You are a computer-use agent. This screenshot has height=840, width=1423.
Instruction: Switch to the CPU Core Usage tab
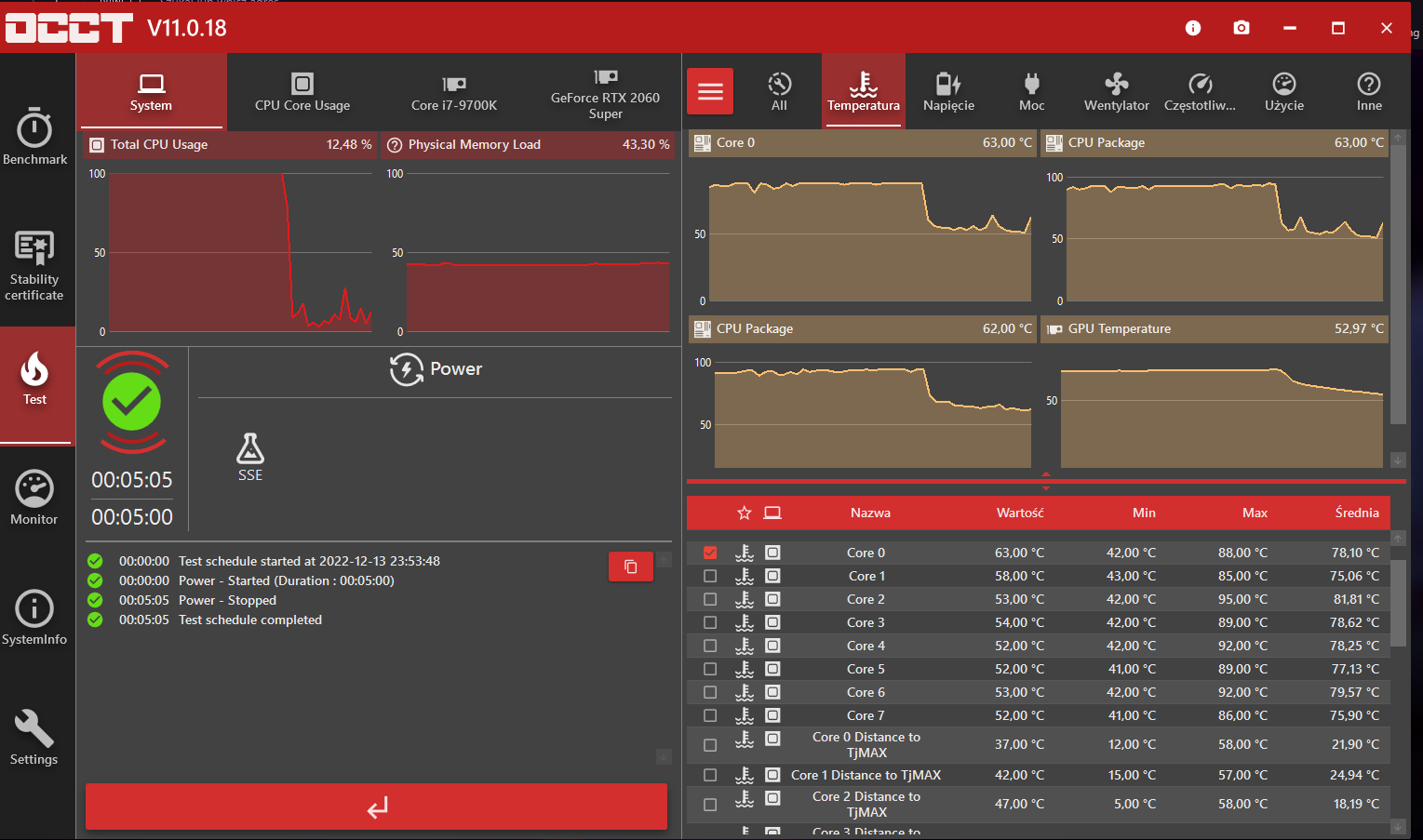302,91
